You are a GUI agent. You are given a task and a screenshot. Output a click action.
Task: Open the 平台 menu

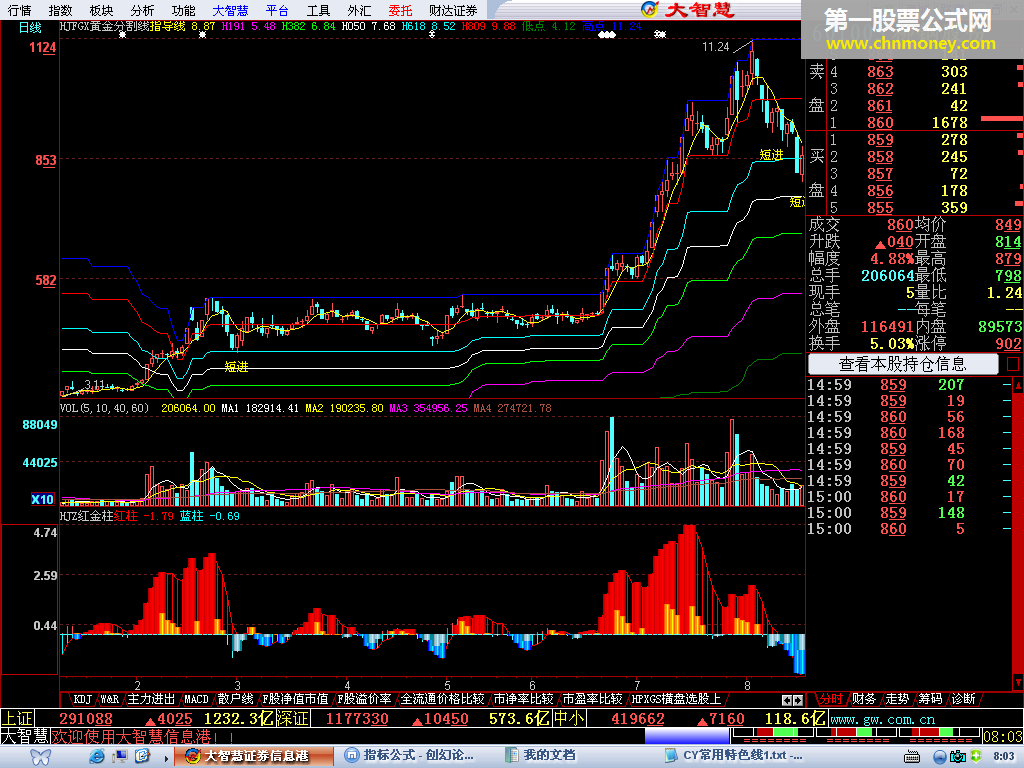click(x=278, y=10)
